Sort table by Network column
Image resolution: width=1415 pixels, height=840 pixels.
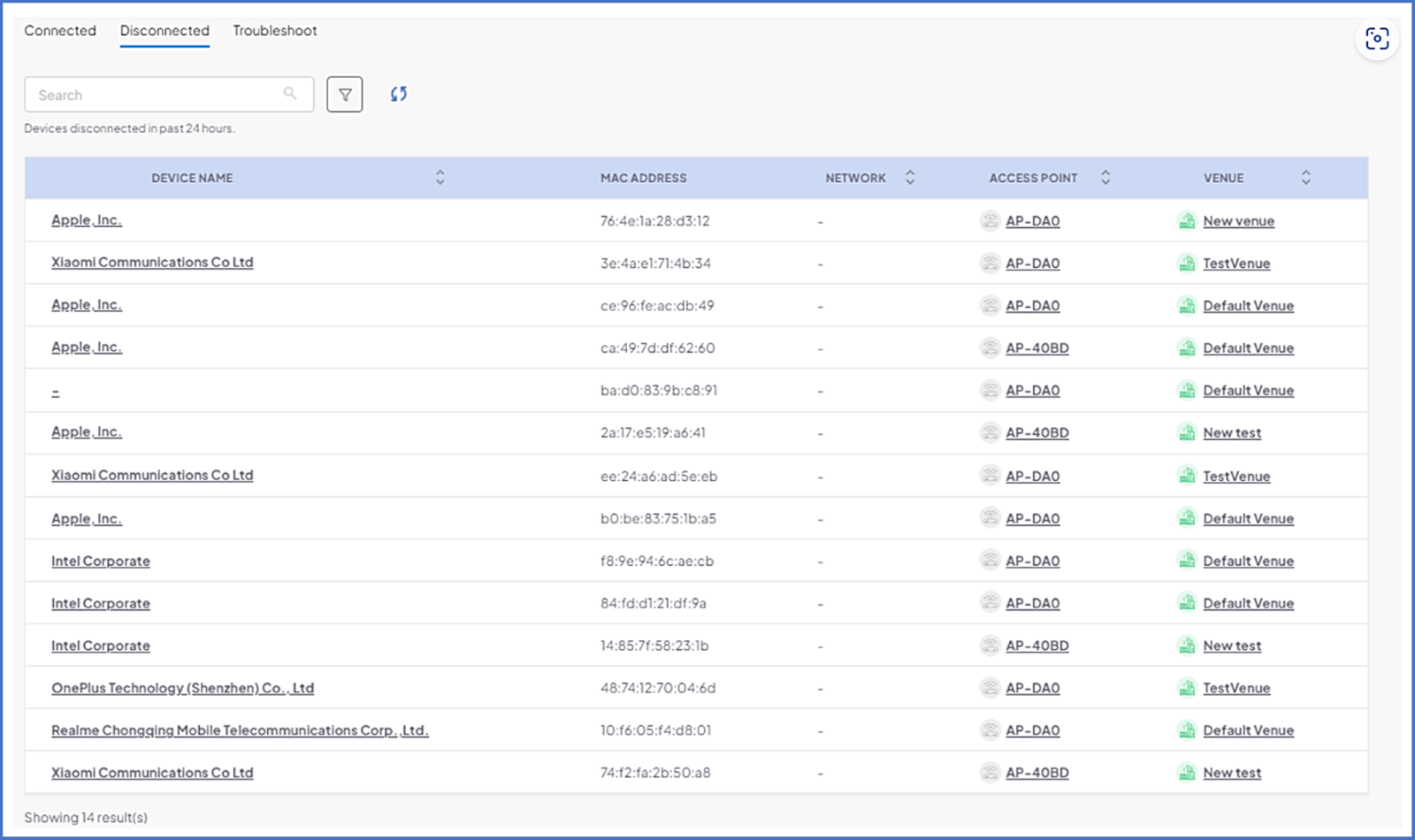[x=910, y=178]
